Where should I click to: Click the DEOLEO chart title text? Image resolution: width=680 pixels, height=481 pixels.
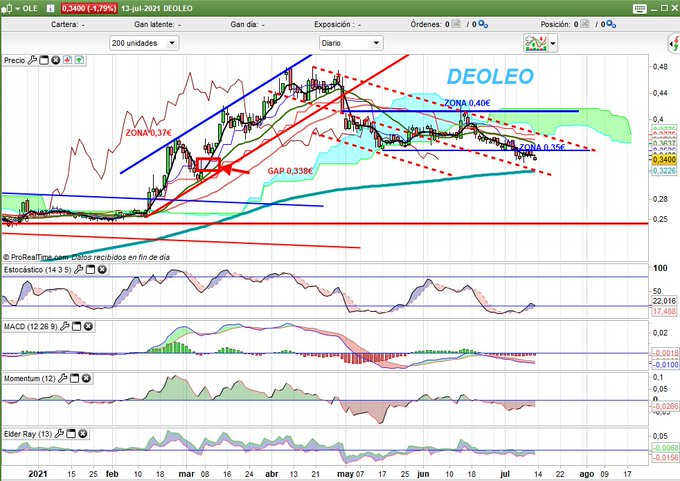pyautogui.click(x=490, y=77)
